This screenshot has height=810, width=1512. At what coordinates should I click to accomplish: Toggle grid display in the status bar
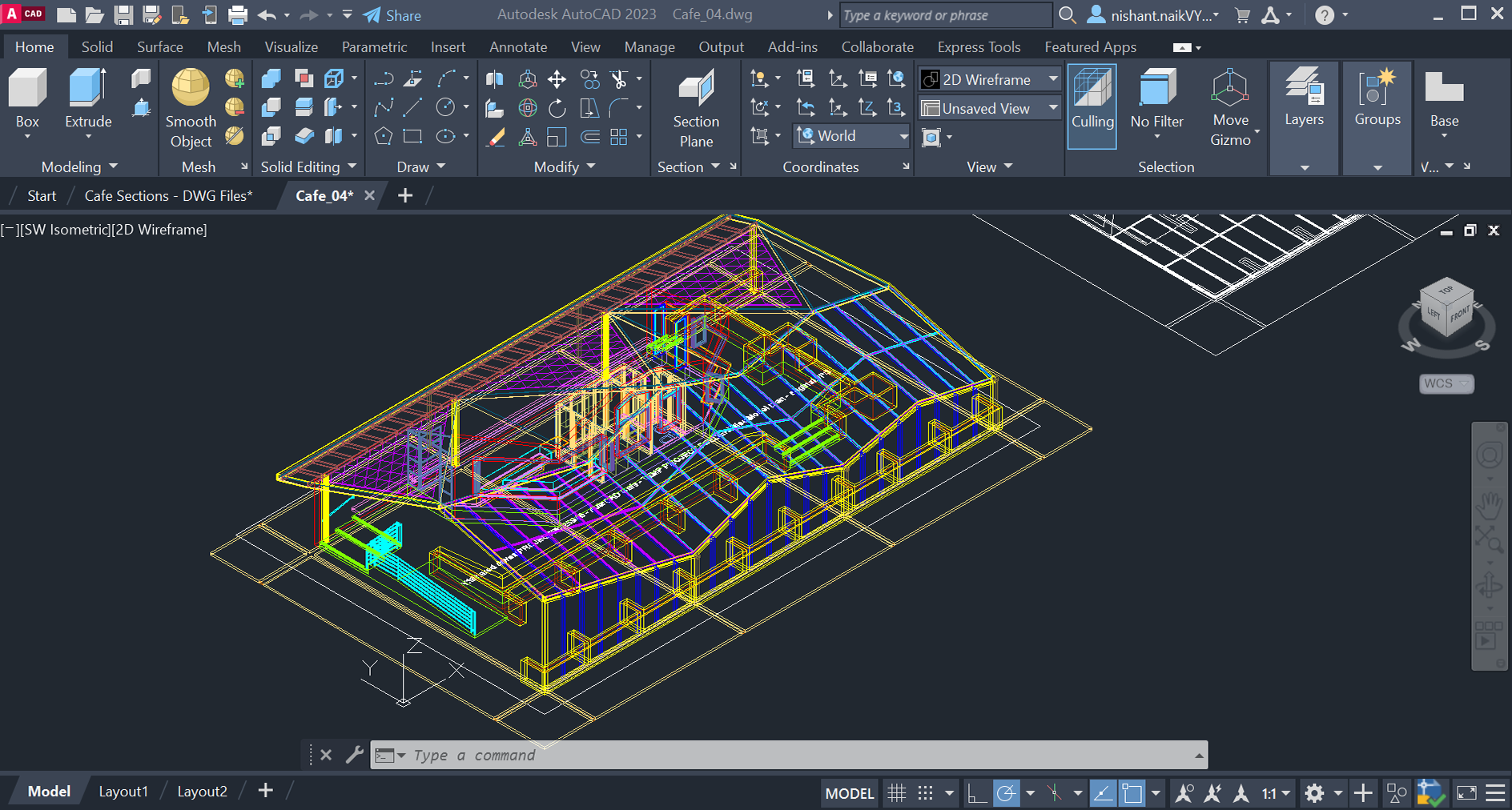(x=897, y=793)
